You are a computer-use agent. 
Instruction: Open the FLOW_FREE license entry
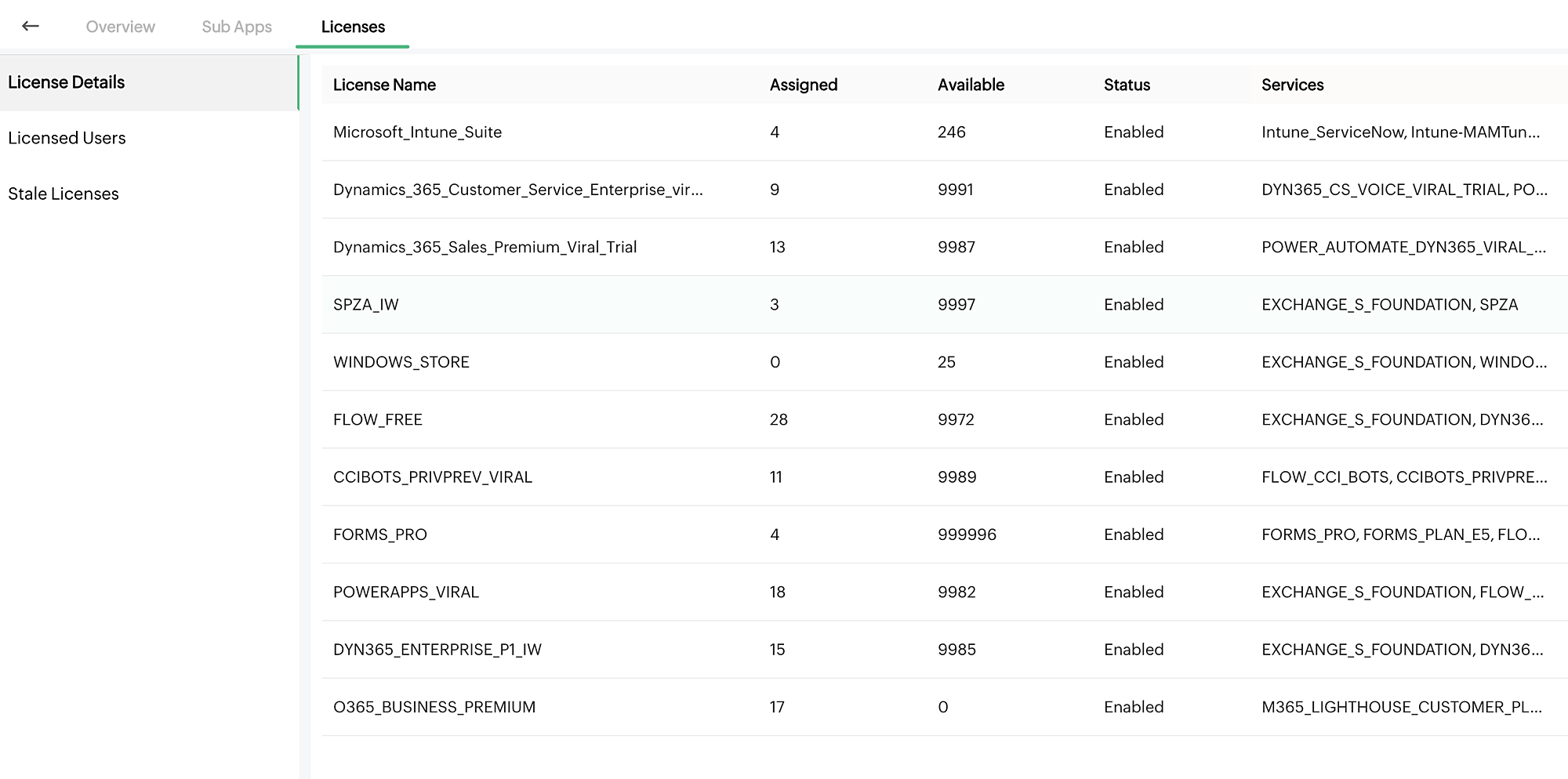click(378, 419)
